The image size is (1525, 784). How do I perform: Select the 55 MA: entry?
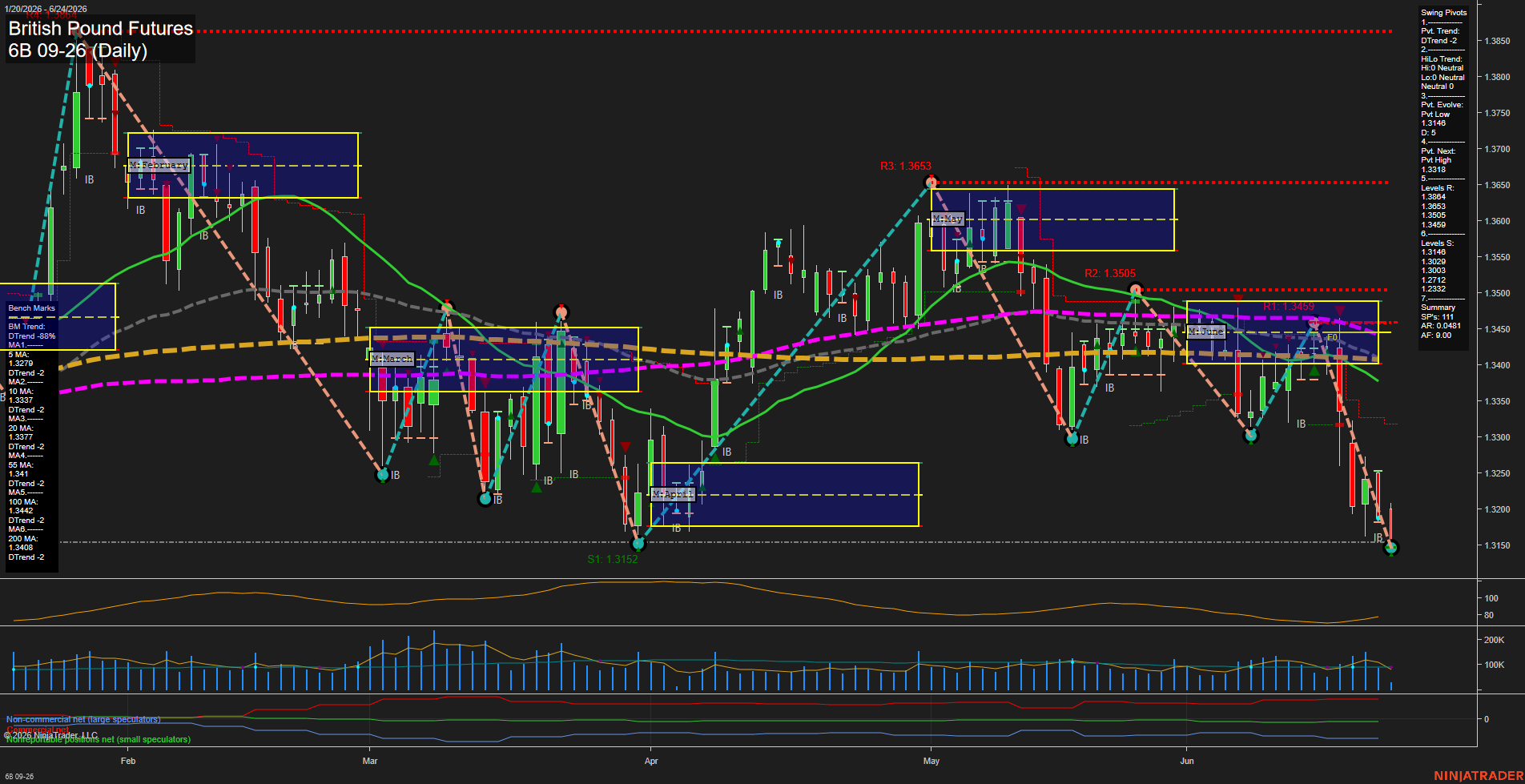(x=21, y=465)
